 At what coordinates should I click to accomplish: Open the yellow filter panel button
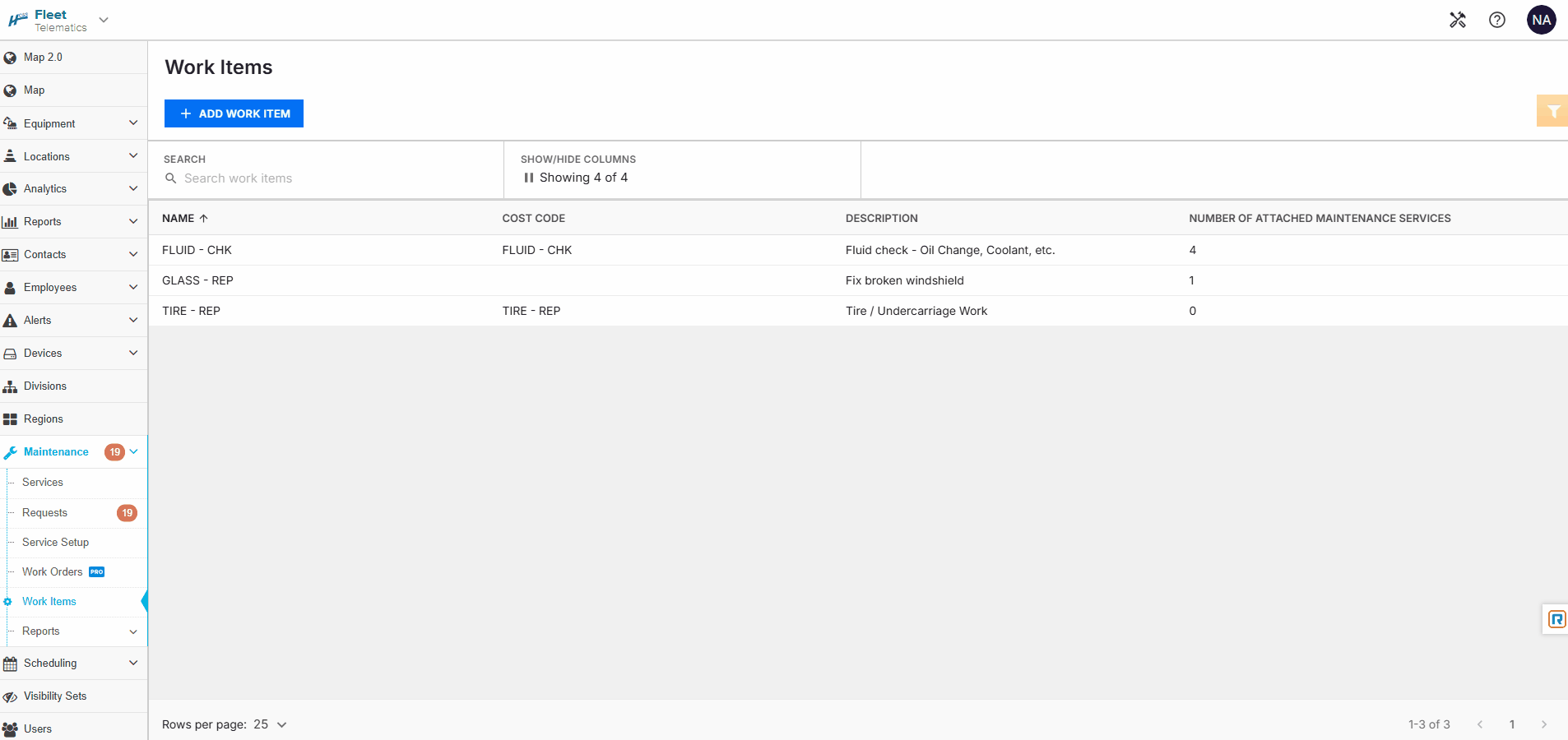click(x=1552, y=111)
